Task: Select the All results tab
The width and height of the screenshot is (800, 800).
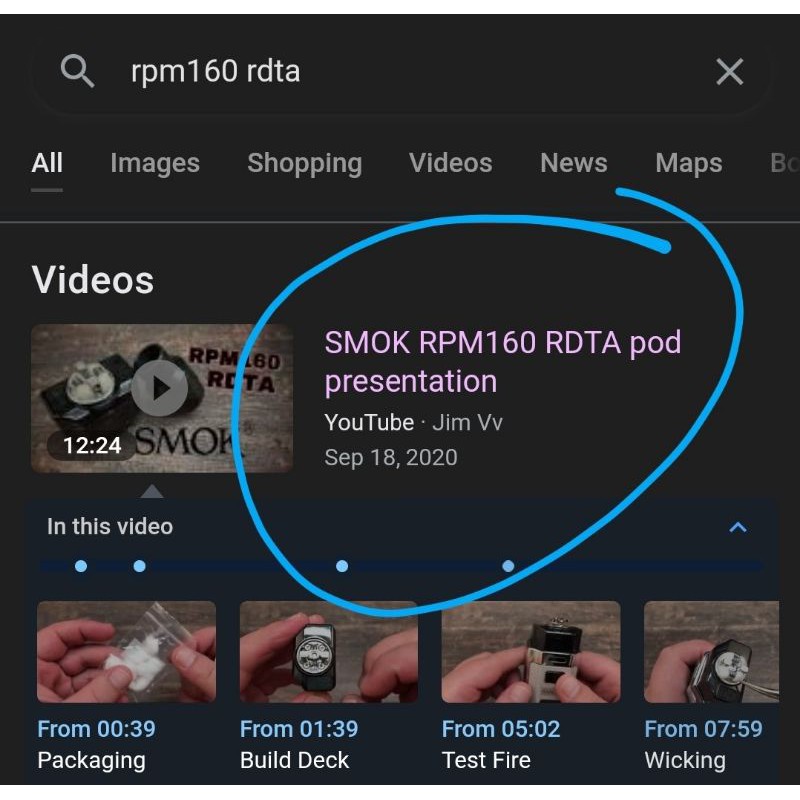Action: [47, 163]
